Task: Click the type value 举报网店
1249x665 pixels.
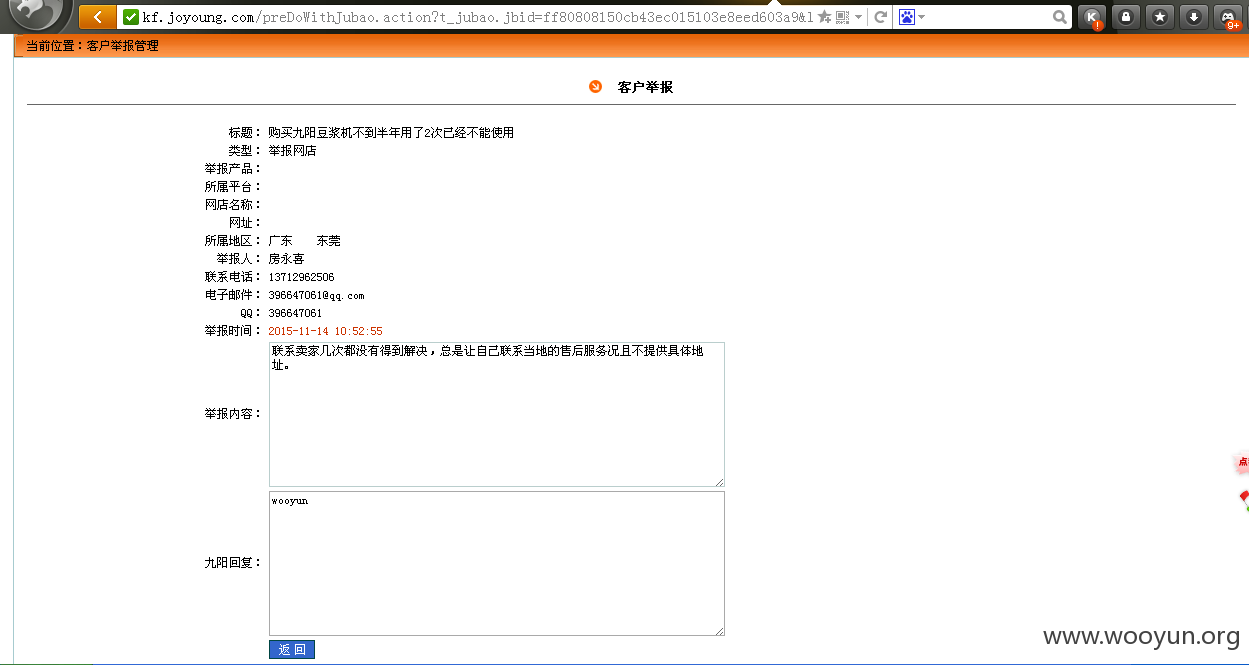Action: [x=292, y=151]
